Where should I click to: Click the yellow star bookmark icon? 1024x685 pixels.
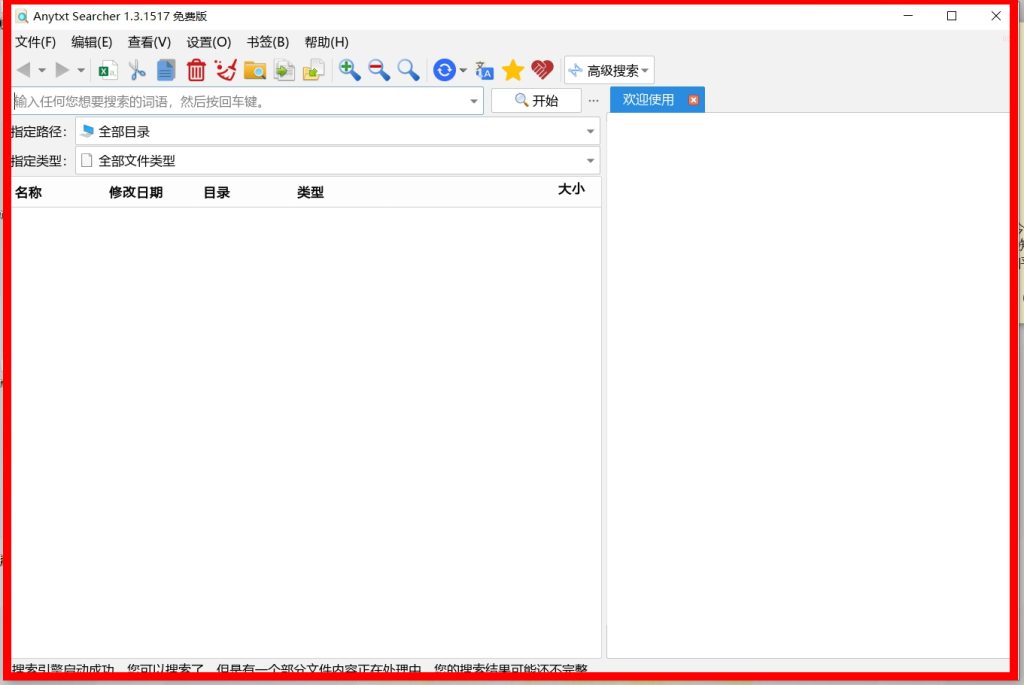(x=513, y=70)
